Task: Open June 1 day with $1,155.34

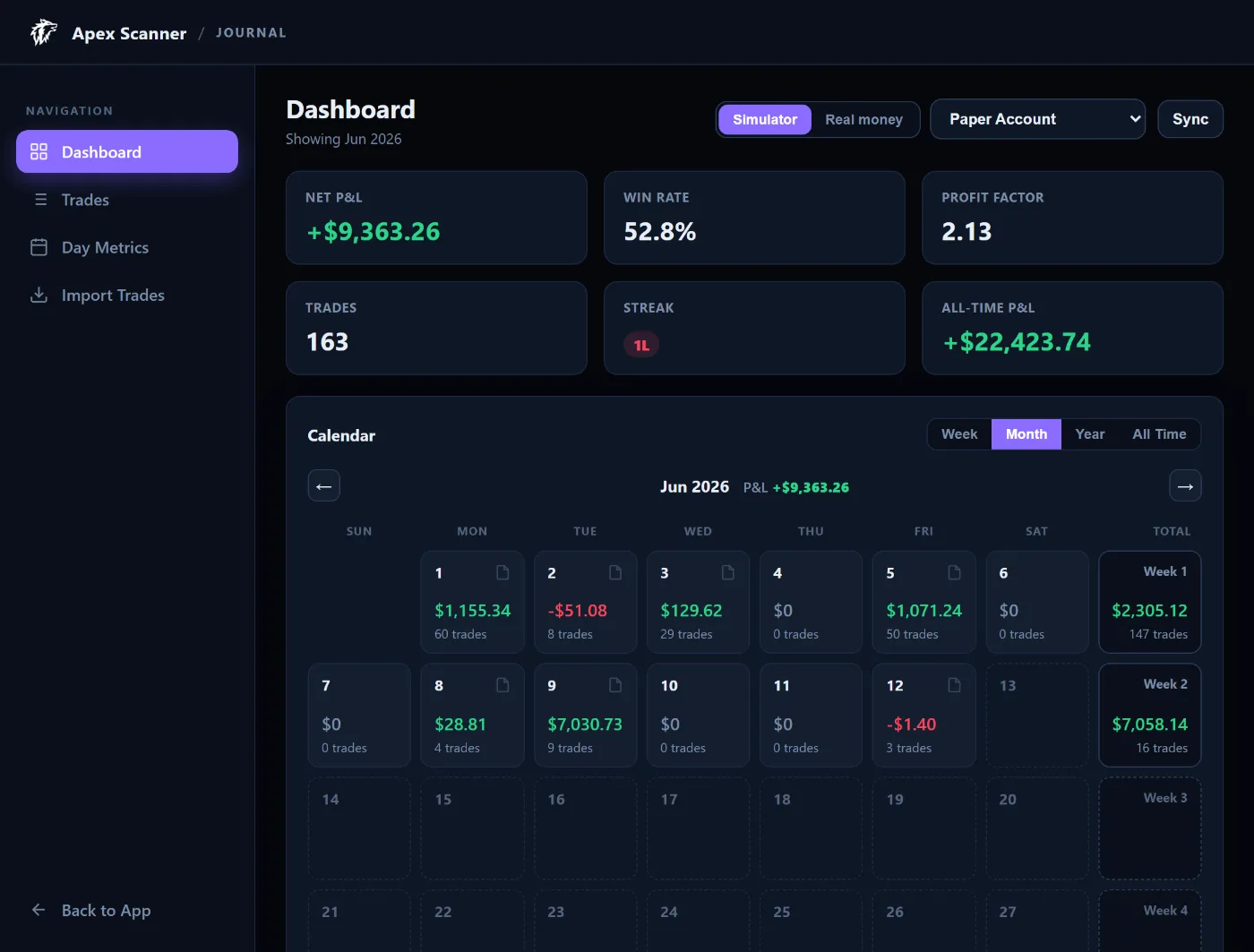Action: (x=472, y=602)
